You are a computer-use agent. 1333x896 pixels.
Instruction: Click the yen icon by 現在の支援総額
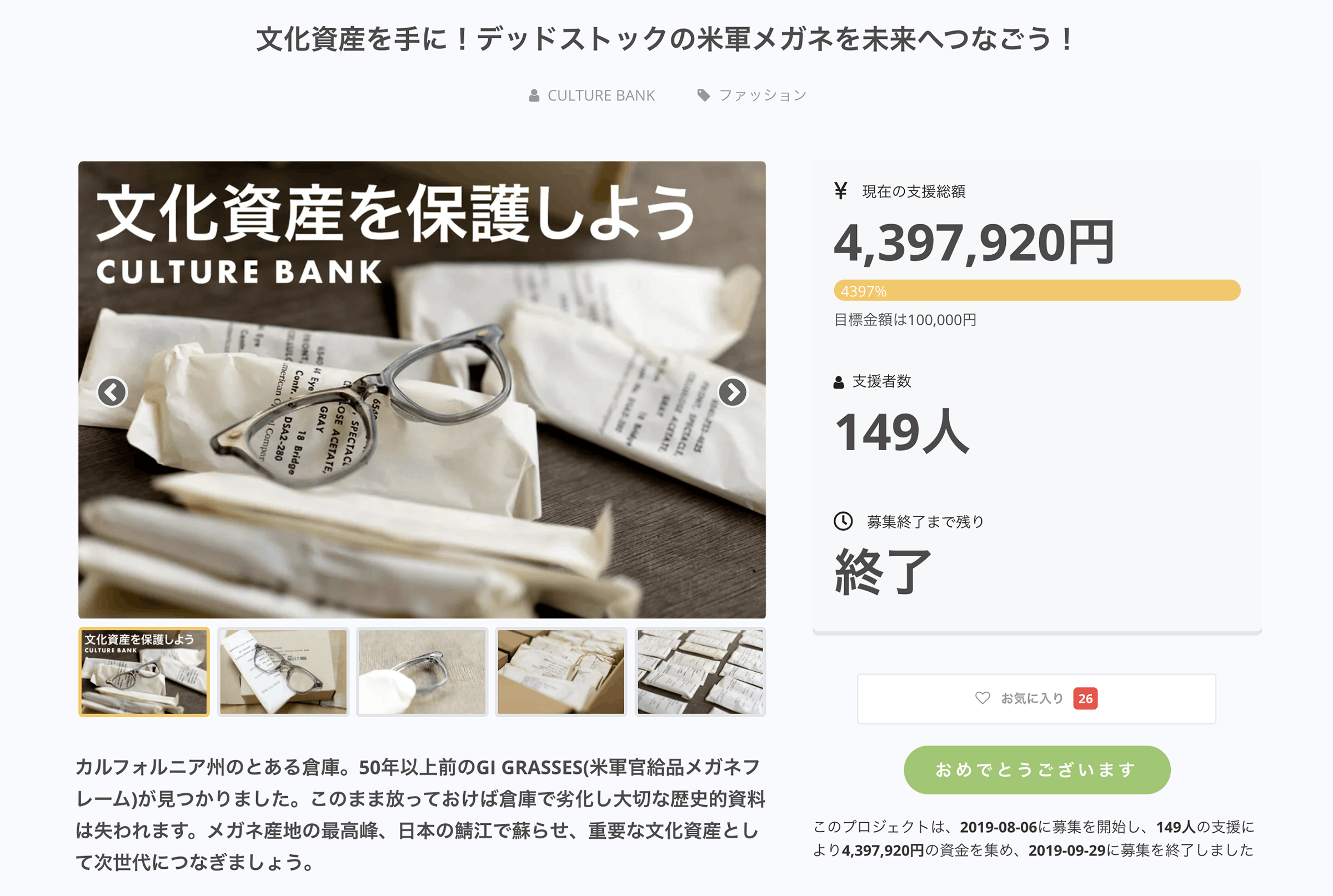(x=840, y=190)
